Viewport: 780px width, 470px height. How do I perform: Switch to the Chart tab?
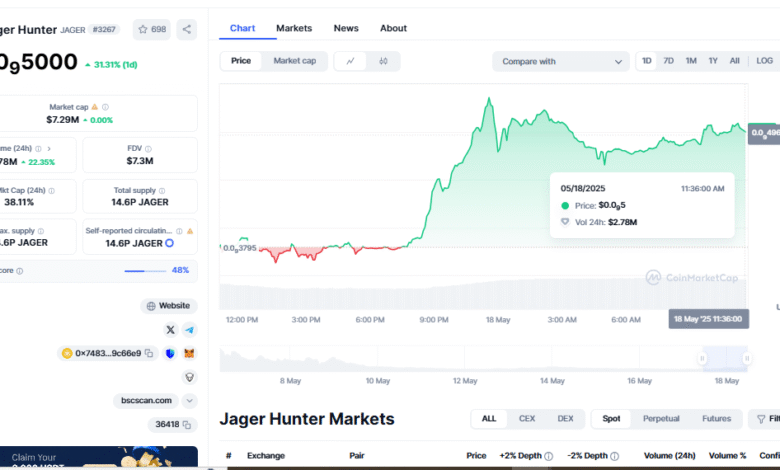pyautogui.click(x=242, y=28)
